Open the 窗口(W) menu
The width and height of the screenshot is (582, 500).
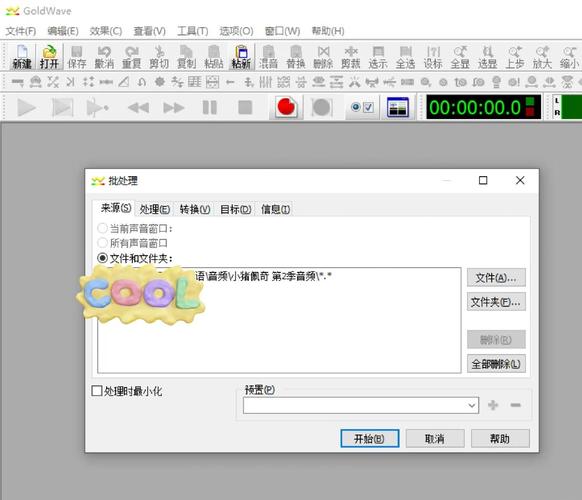pyautogui.click(x=282, y=31)
